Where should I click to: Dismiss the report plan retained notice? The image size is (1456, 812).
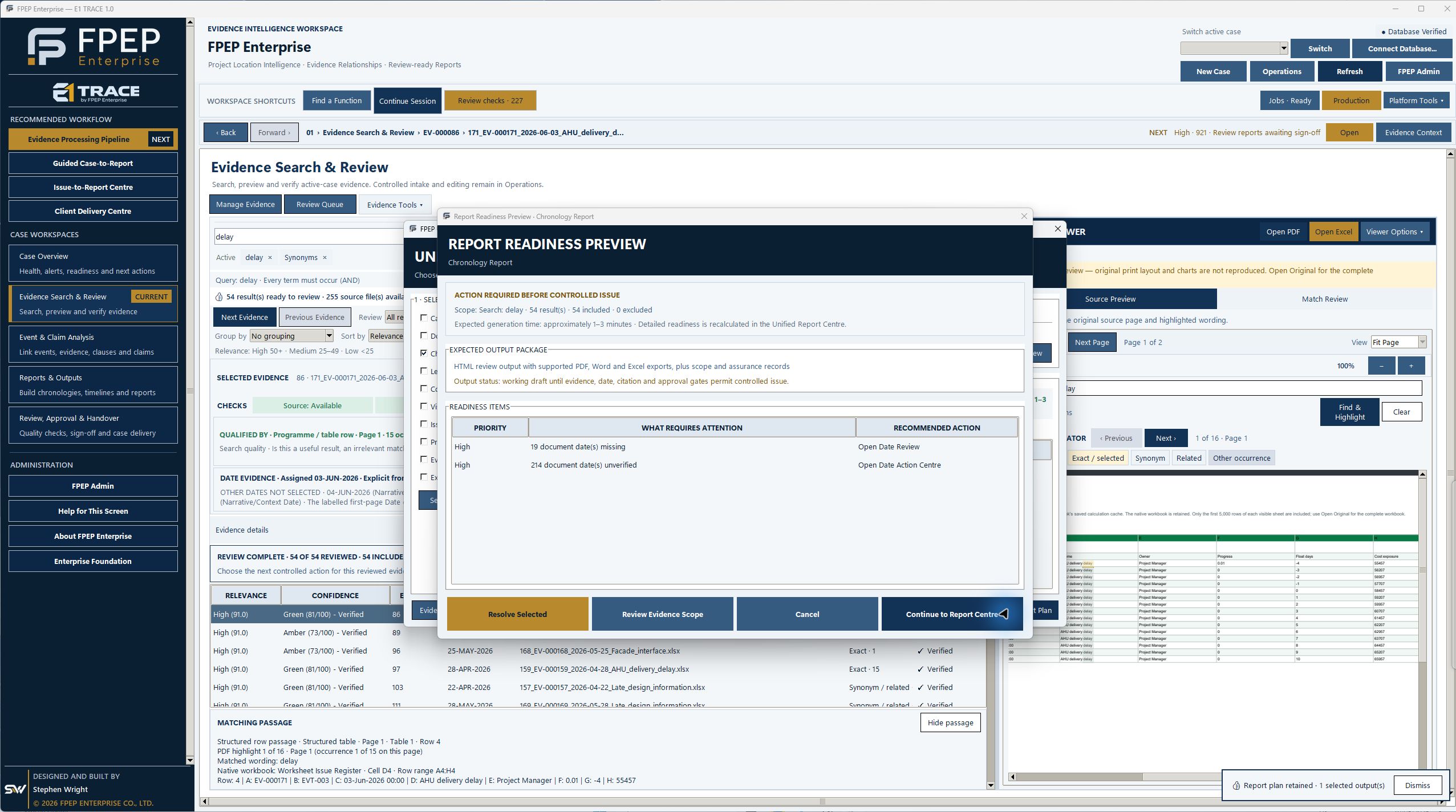coord(1417,785)
